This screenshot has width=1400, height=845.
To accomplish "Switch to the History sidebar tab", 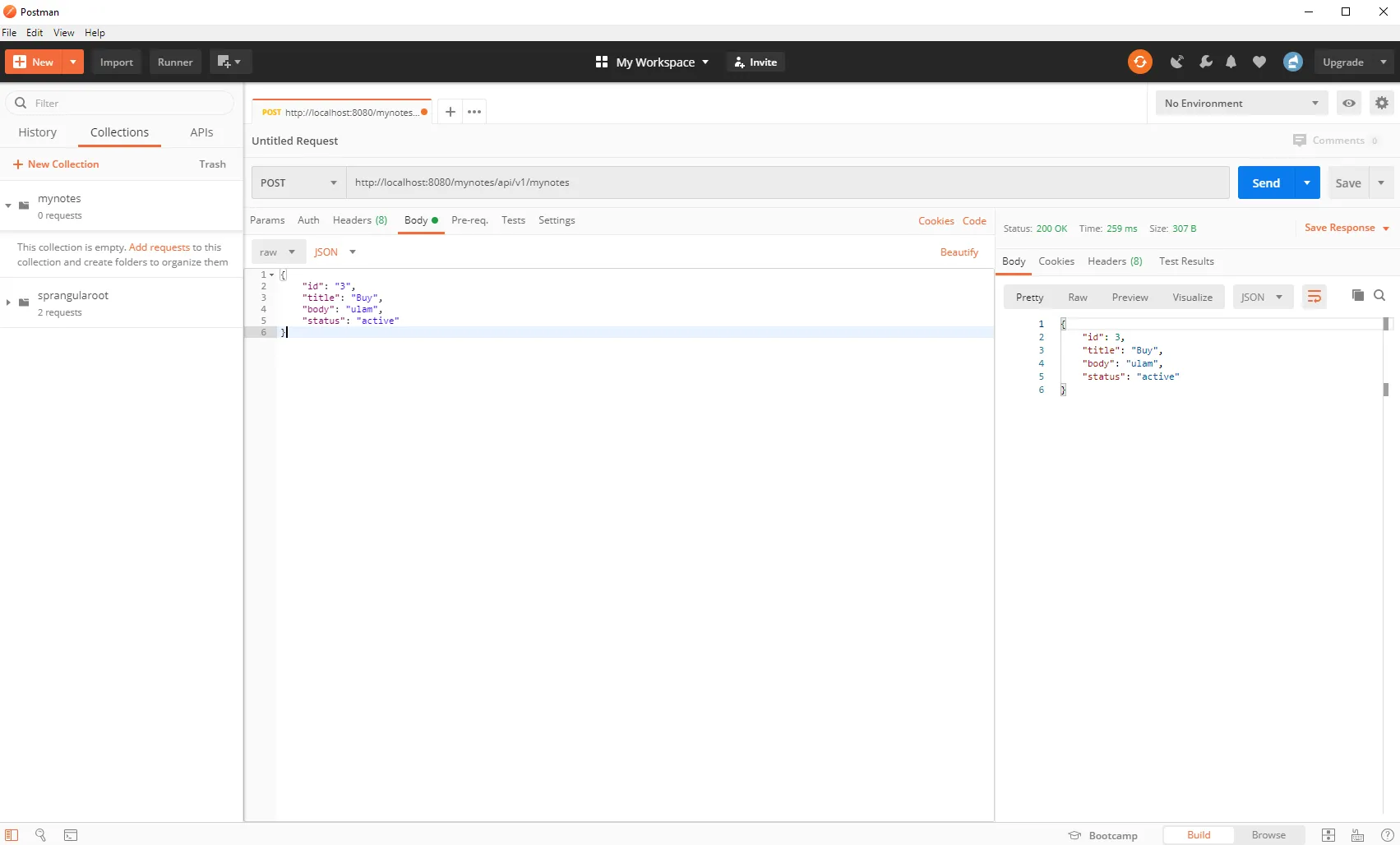I will coord(38,132).
